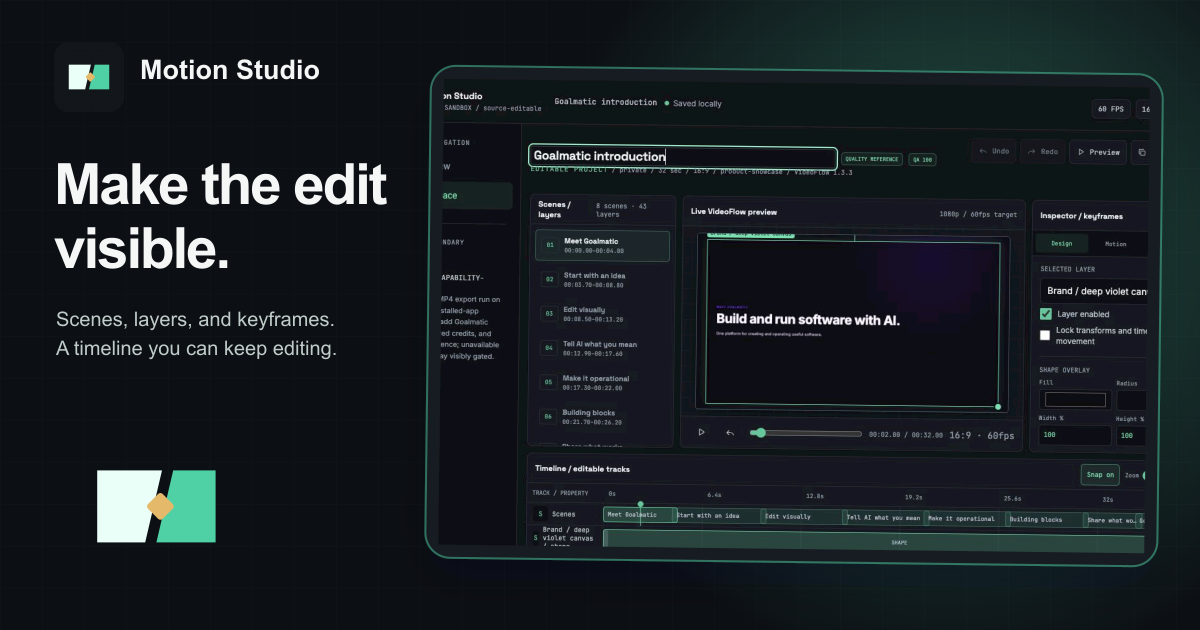Click the Height % input showing 100
1200x630 pixels.
(x=1132, y=436)
